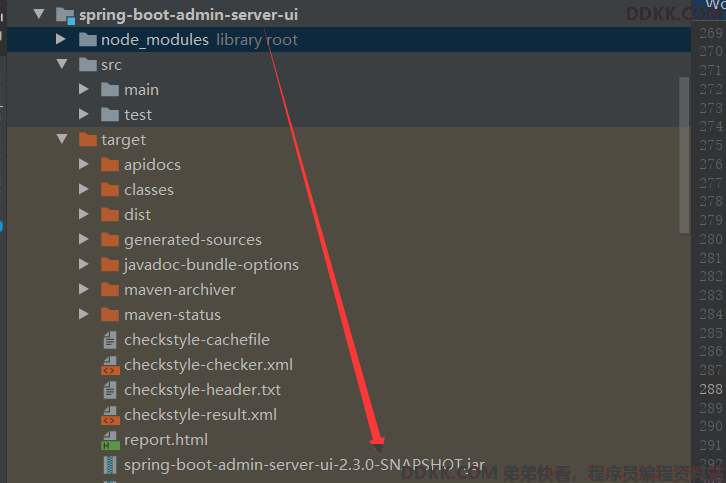The width and height of the screenshot is (726, 483).
Task: Click the test folder icon
Action: click(x=110, y=115)
